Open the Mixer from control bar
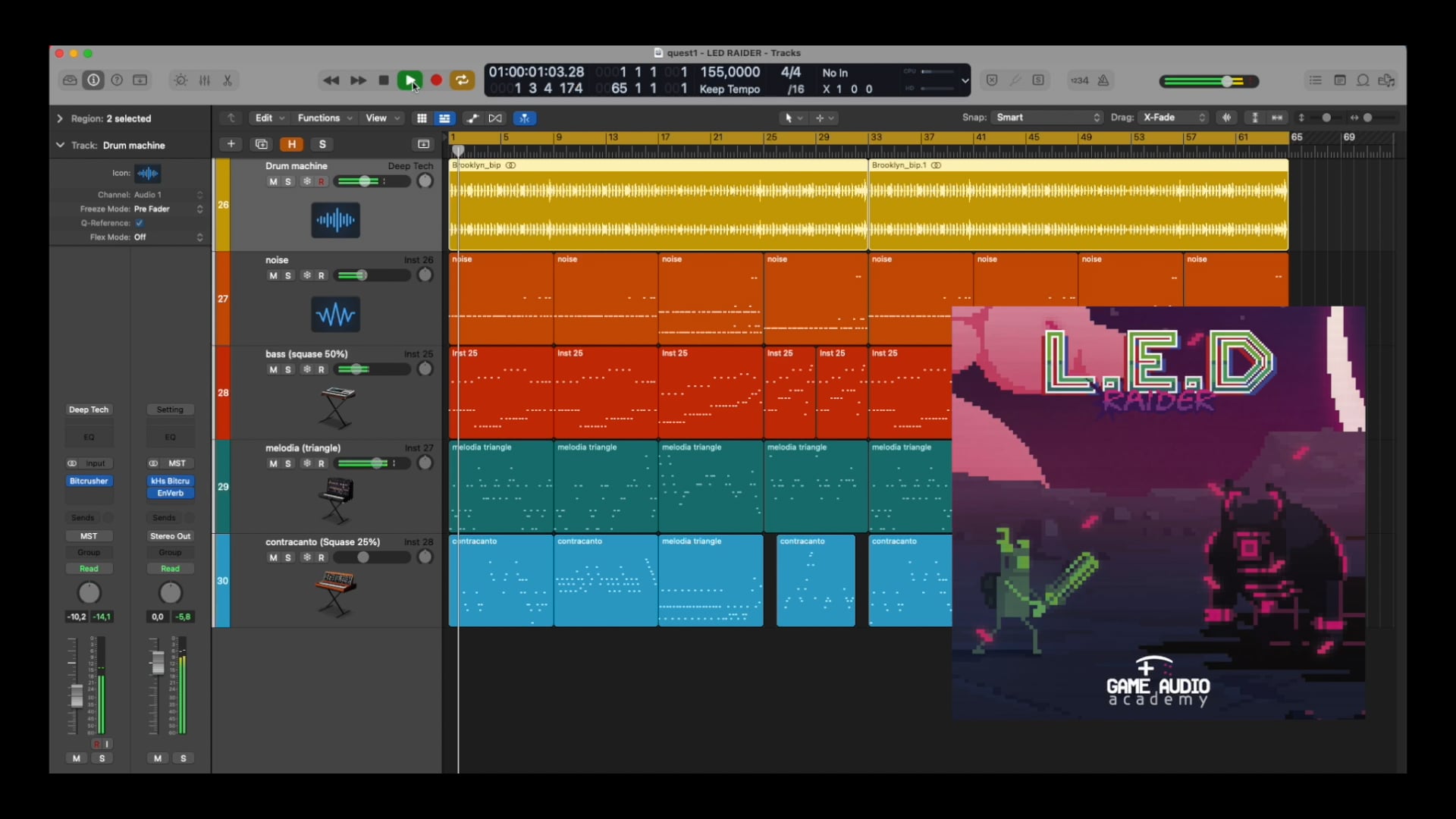The width and height of the screenshot is (1456, 819). tap(205, 80)
